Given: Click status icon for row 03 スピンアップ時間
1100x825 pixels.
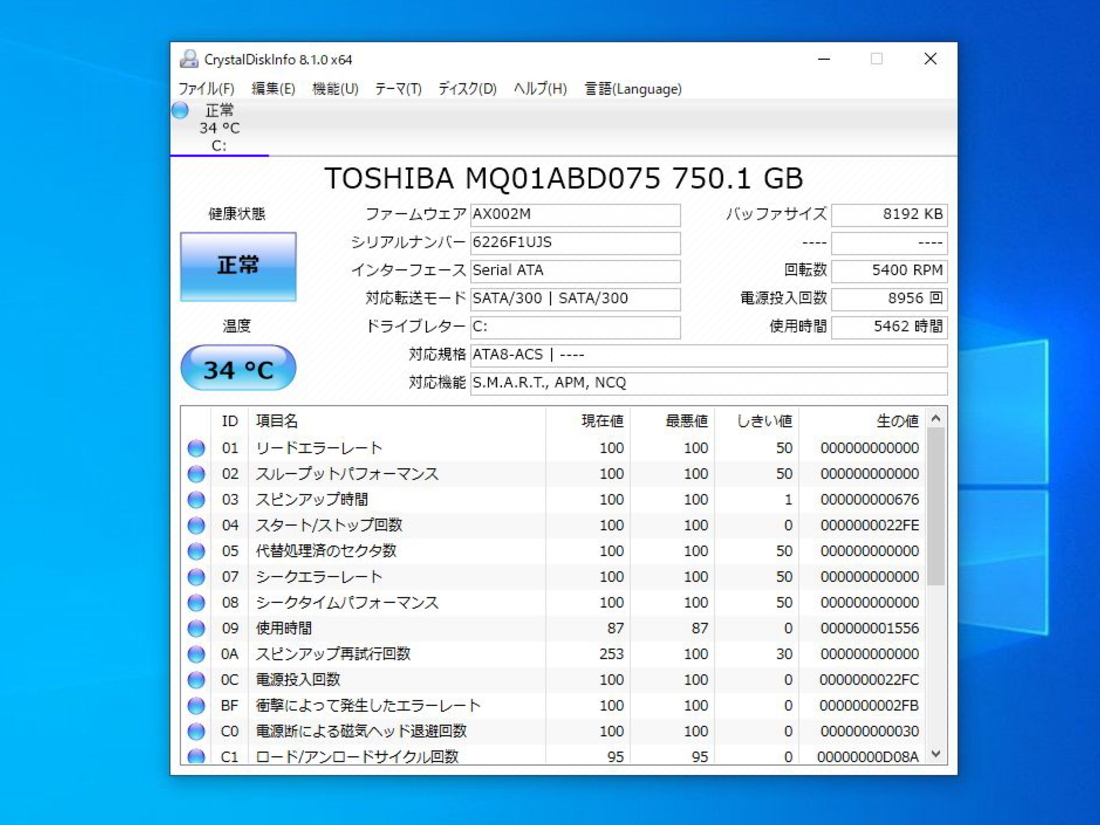Looking at the screenshot, I should (x=196, y=499).
